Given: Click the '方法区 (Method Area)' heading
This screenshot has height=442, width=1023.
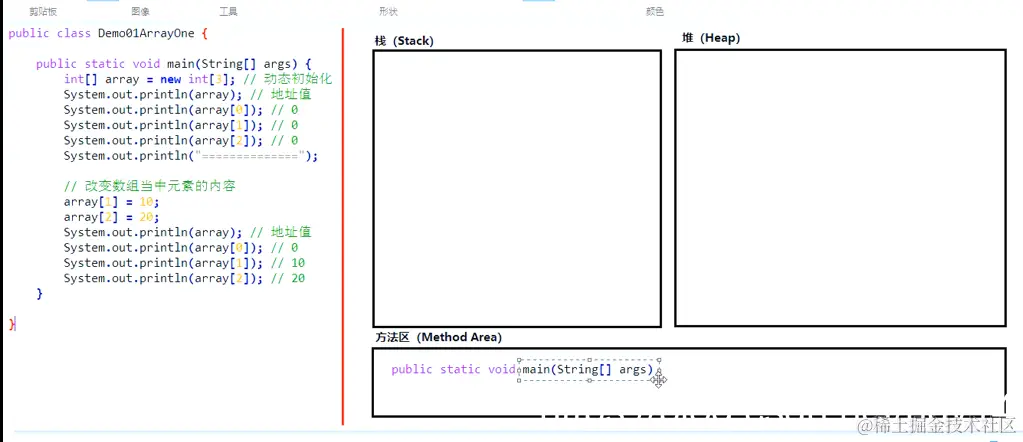Looking at the screenshot, I should tap(438, 338).
